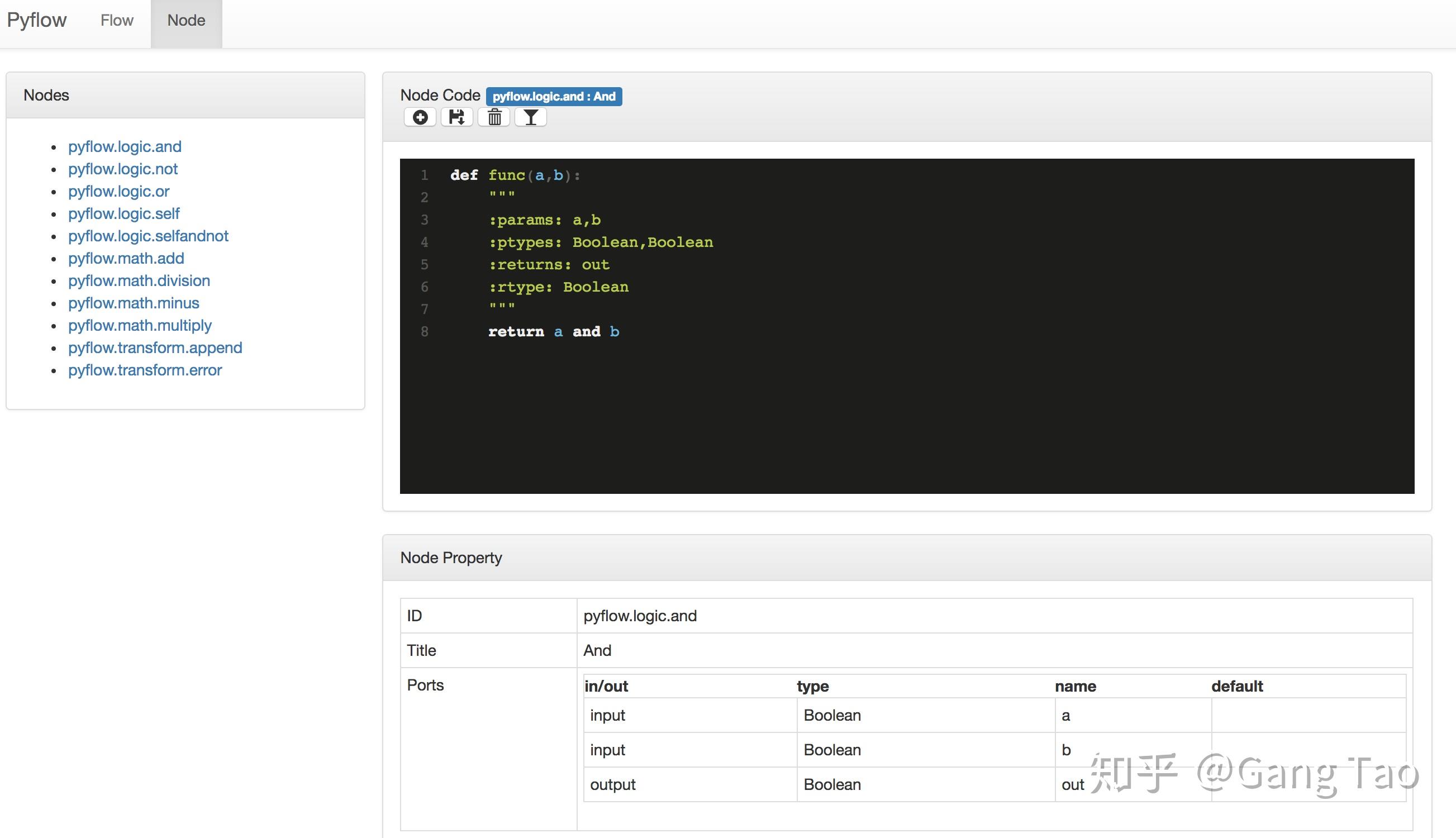
Task: Open the pyflow.logic.and node link
Action: pyautogui.click(x=124, y=147)
